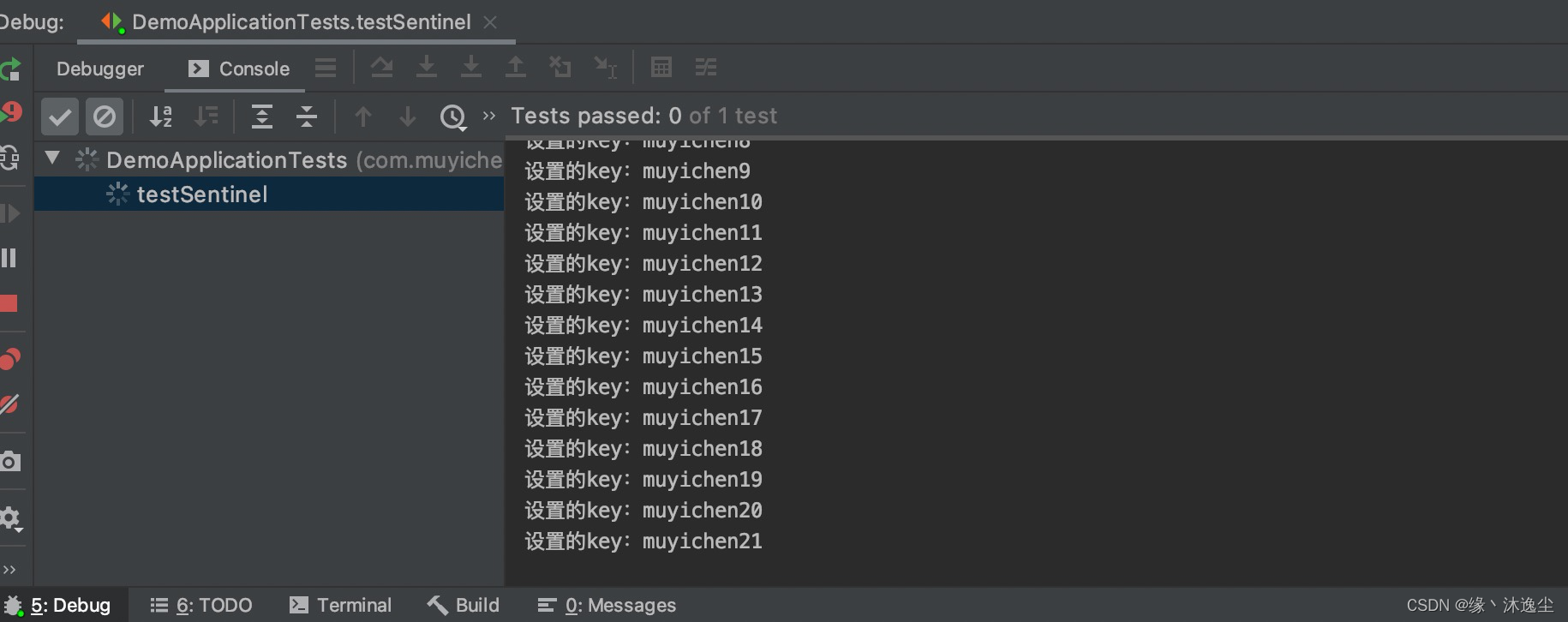The image size is (1568, 622).
Task: Toggle alphabetical sort of tests
Action: 161,117
